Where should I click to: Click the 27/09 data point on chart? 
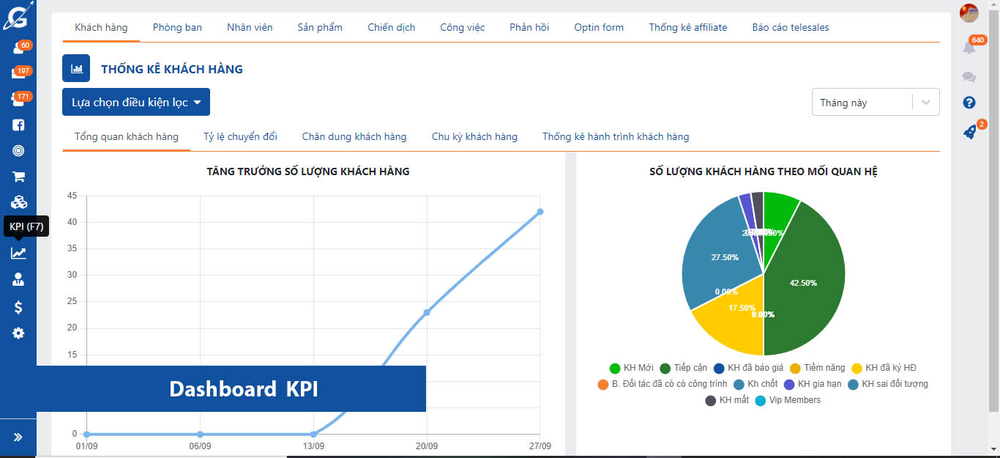[x=540, y=212]
